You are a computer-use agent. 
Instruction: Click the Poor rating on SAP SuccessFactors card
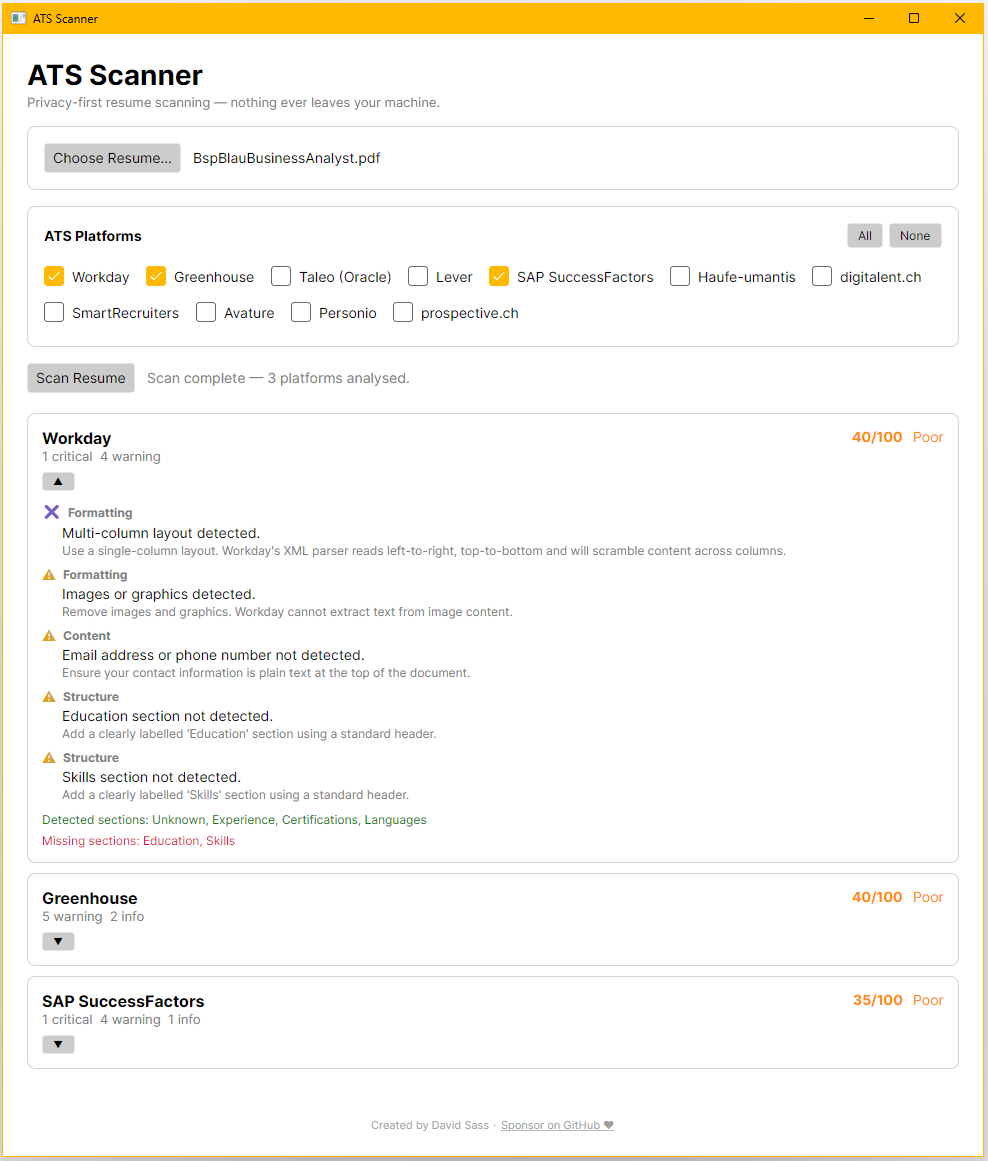tap(928, 1000)
